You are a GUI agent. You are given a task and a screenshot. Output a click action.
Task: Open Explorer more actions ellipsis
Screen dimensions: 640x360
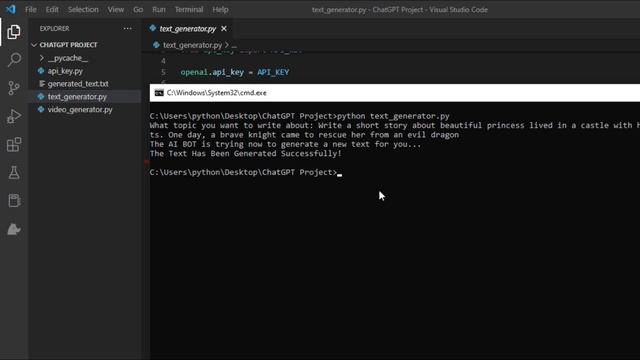127,29
